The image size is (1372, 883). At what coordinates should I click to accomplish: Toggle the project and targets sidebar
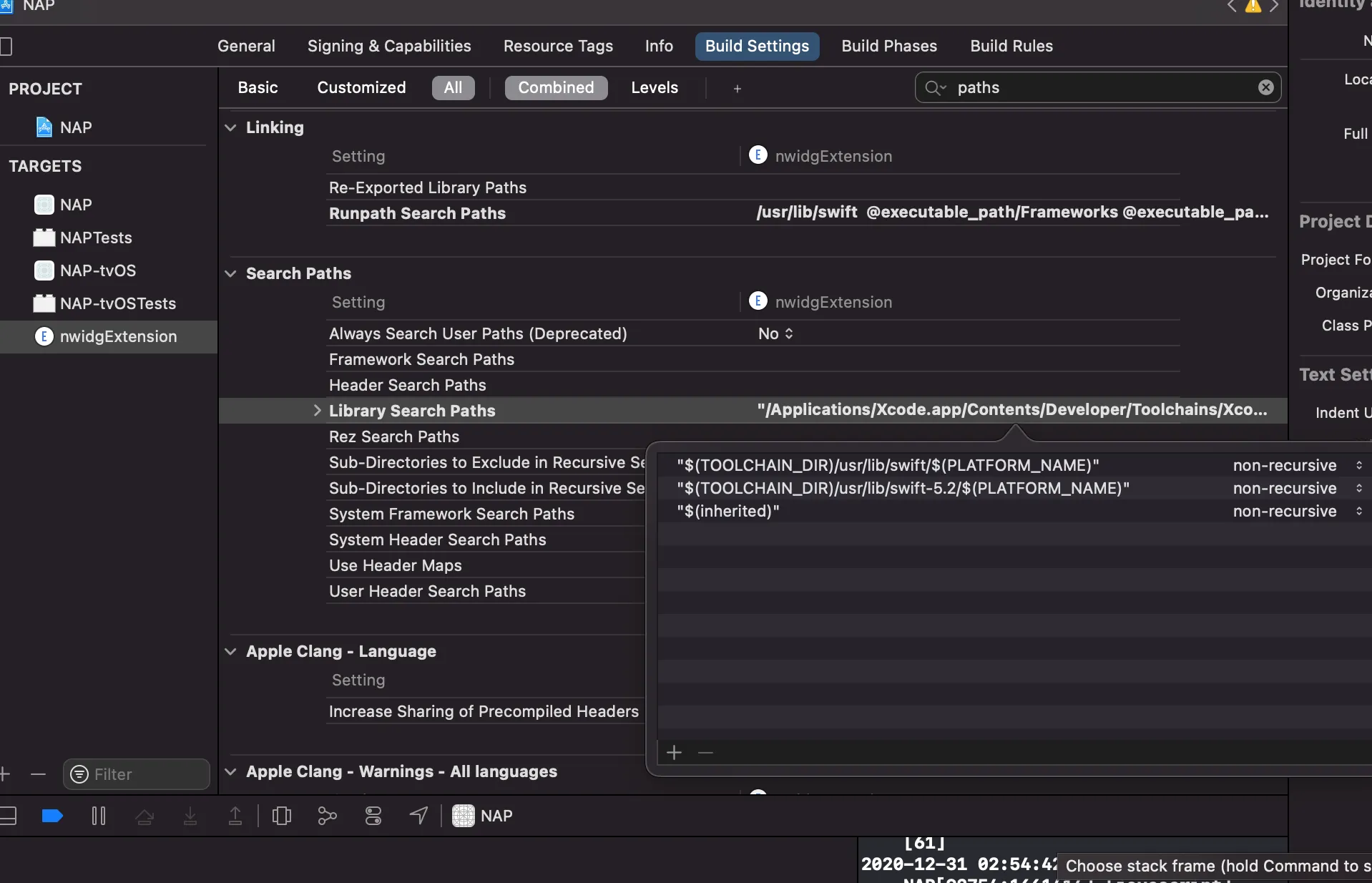tap(6, 47)
